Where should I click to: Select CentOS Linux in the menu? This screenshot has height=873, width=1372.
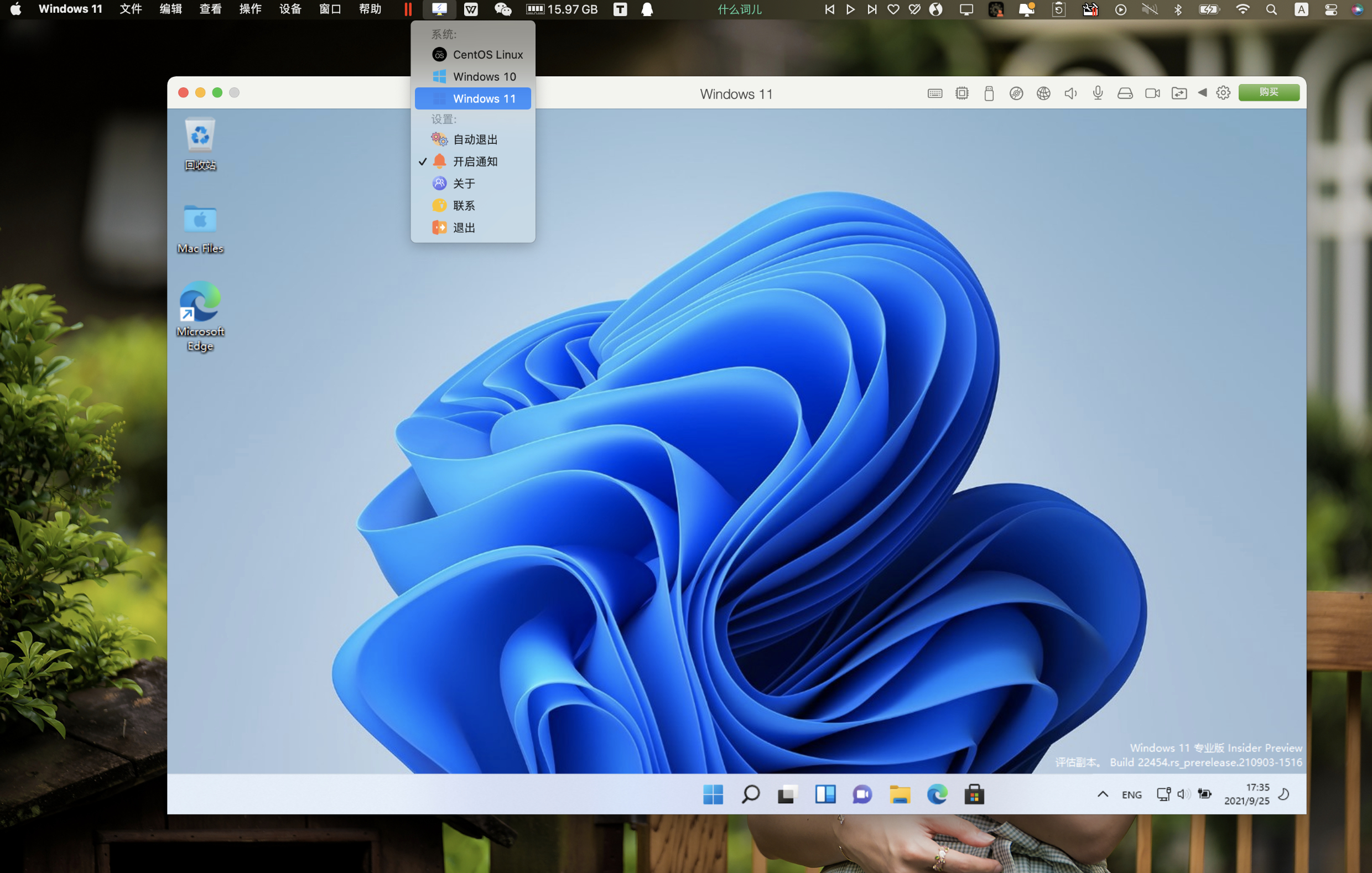click(x=487, y=55)
